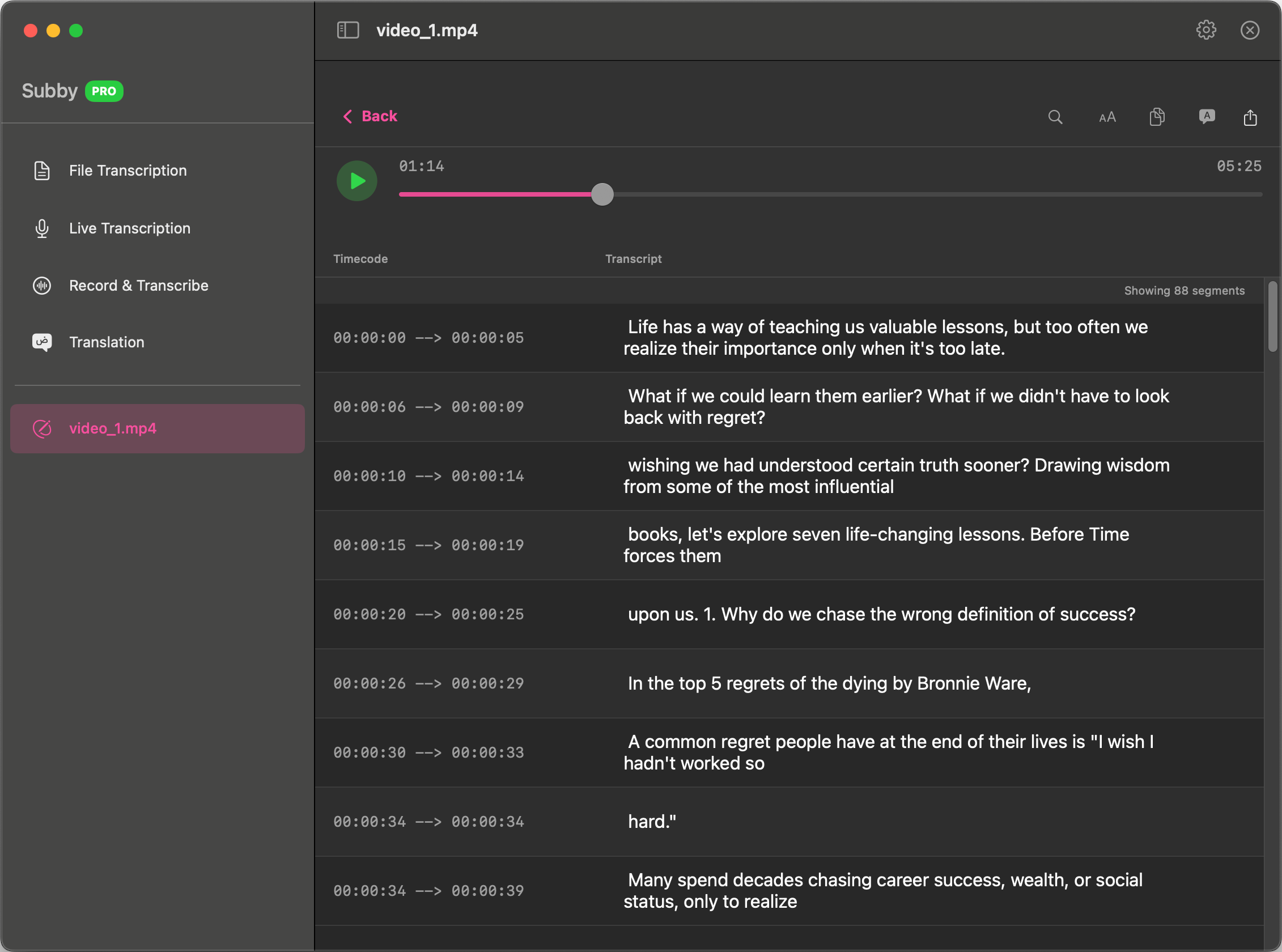The height and width of the screenshot is (952, 1282).
Task: Switch to the Live Transcription section
Action: pyautogui.click(x=129, y=228)
